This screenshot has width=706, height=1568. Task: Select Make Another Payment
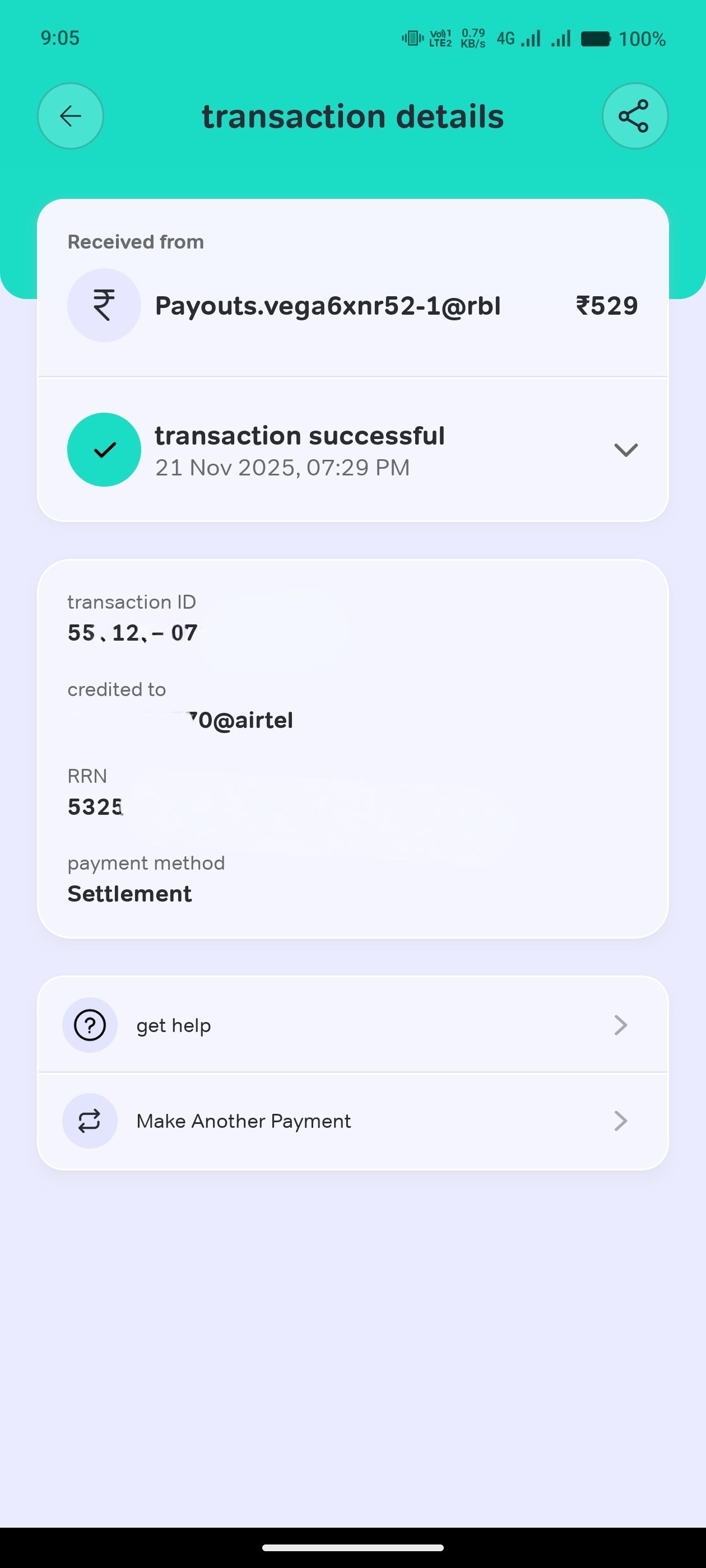(x=244, y=1121)
